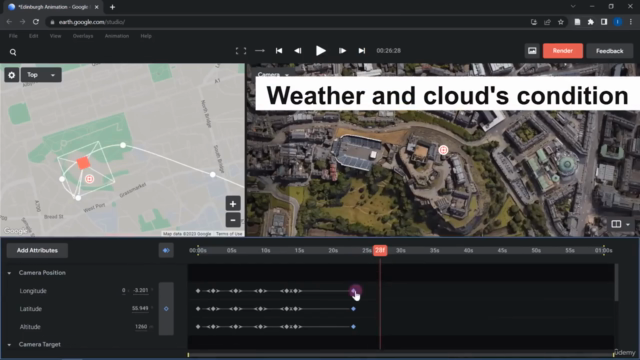
Task: Click the snapshot image icon beside Render
Action: click(x=532, y=51)
